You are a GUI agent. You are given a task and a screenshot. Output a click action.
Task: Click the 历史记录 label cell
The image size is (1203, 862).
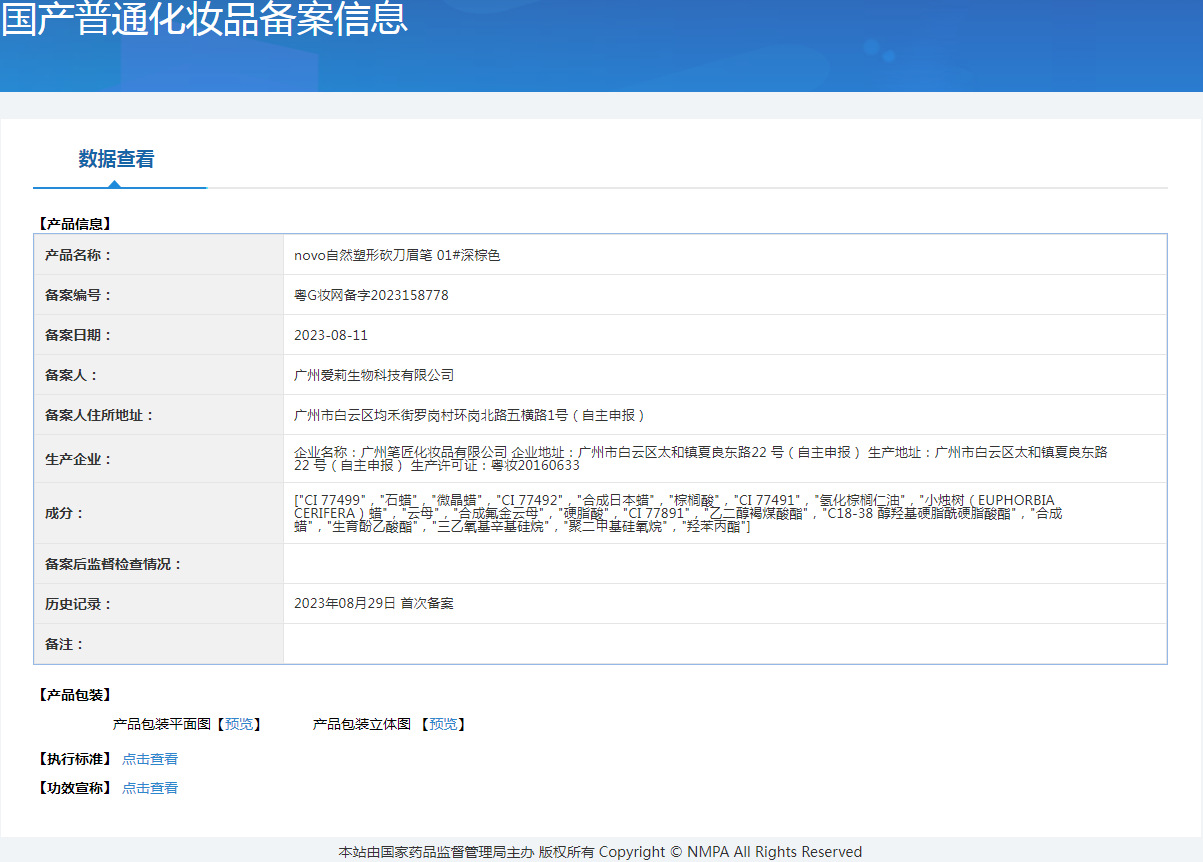click(159, 604)
